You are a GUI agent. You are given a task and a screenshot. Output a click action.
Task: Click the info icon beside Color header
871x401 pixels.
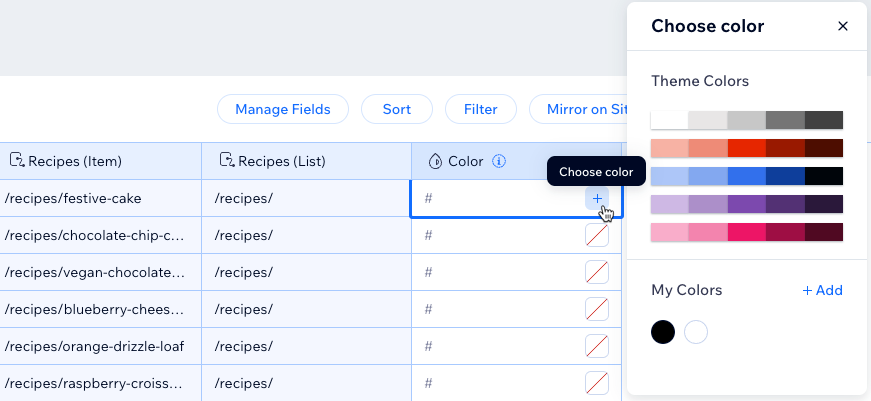(x=499, y=162)
